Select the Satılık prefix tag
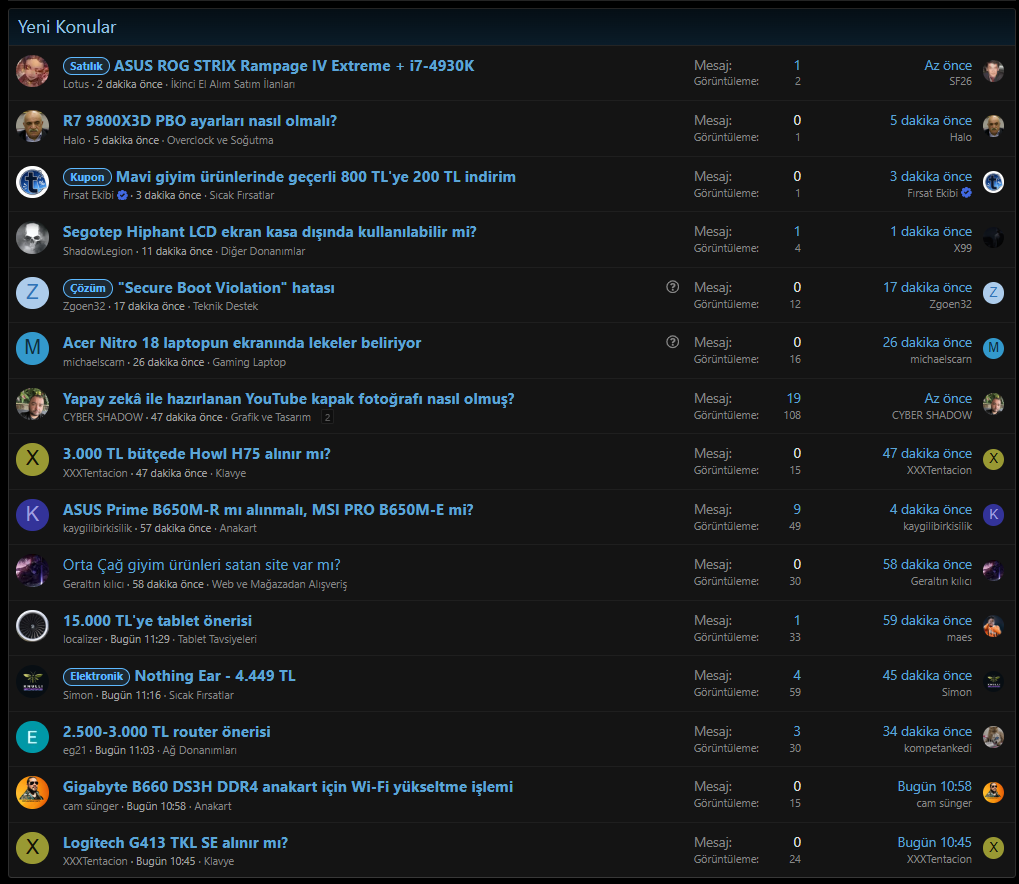 pyautogui.click(x=86, y=66)
